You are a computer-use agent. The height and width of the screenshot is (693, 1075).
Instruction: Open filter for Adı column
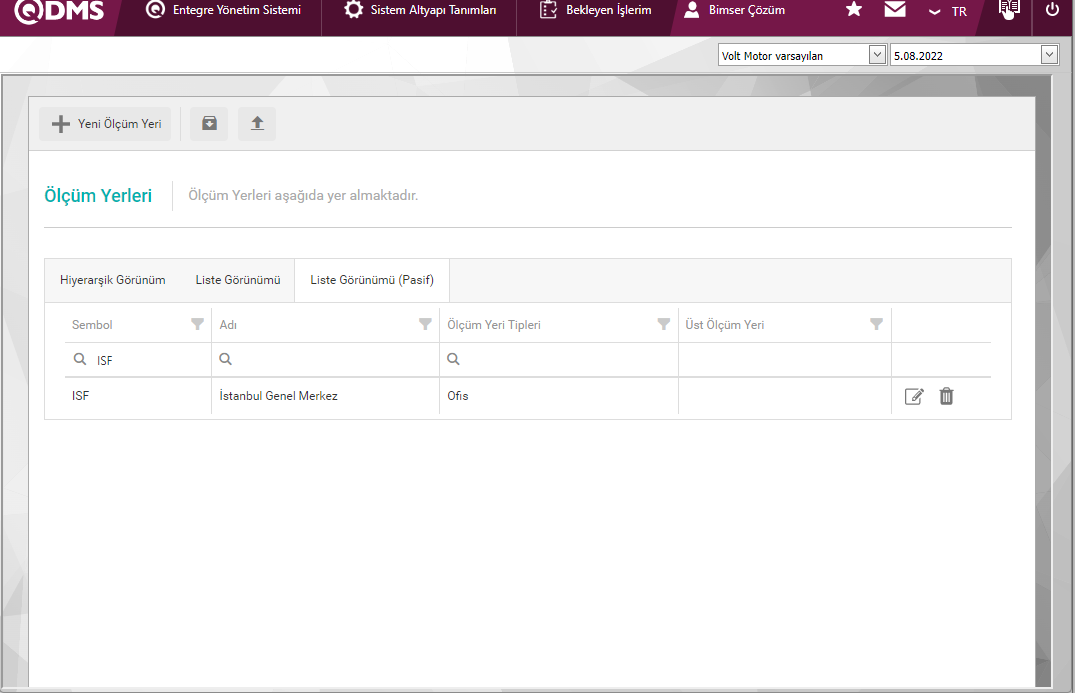[425, 324]
